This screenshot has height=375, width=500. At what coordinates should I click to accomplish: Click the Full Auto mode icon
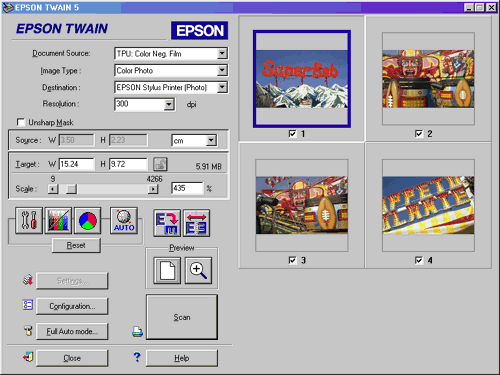point(28,331)
